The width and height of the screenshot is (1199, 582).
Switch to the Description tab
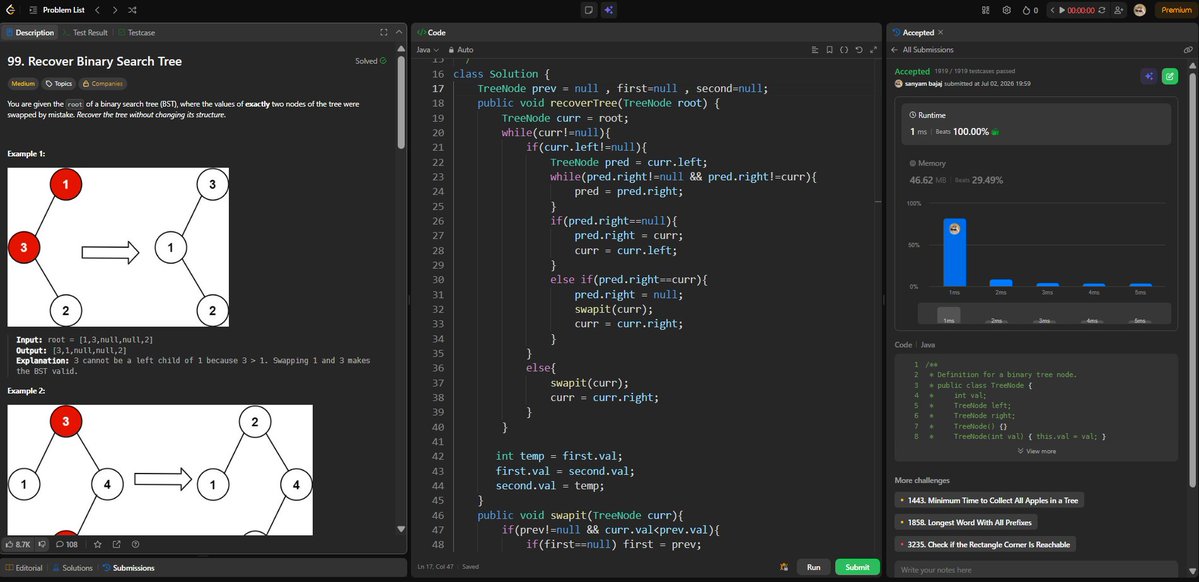30,33
